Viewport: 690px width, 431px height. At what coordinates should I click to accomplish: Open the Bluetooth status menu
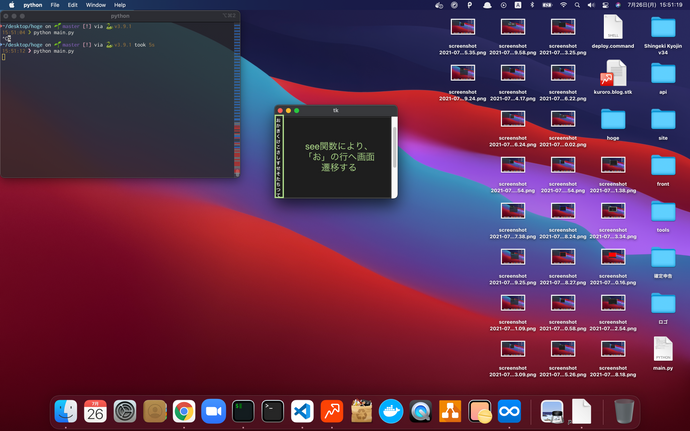(532, 5)
